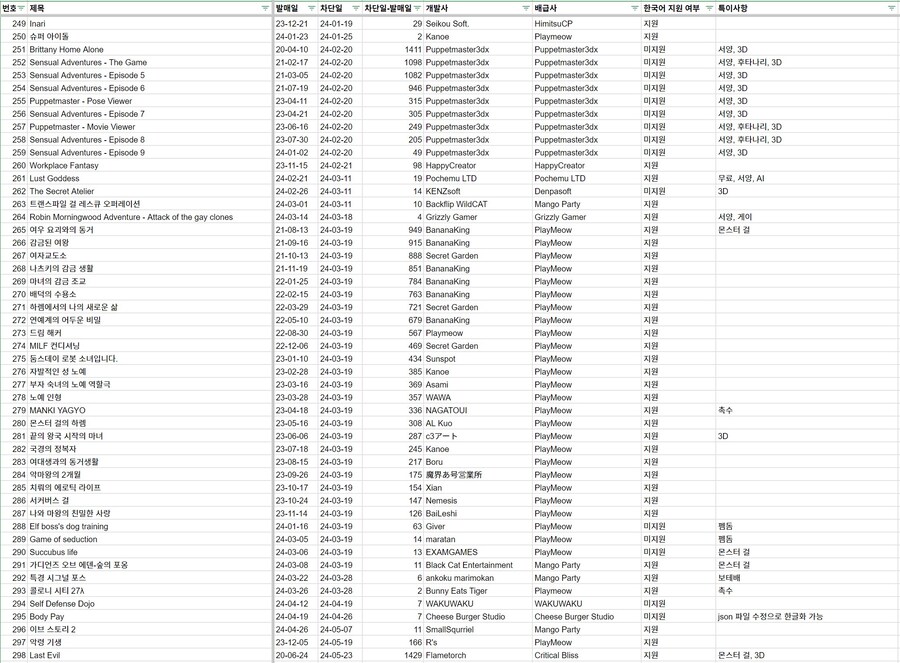This screenshot has height=663, width=900.
Task: Select developer cell Grizzly Gamer
Action: point(478,217)
